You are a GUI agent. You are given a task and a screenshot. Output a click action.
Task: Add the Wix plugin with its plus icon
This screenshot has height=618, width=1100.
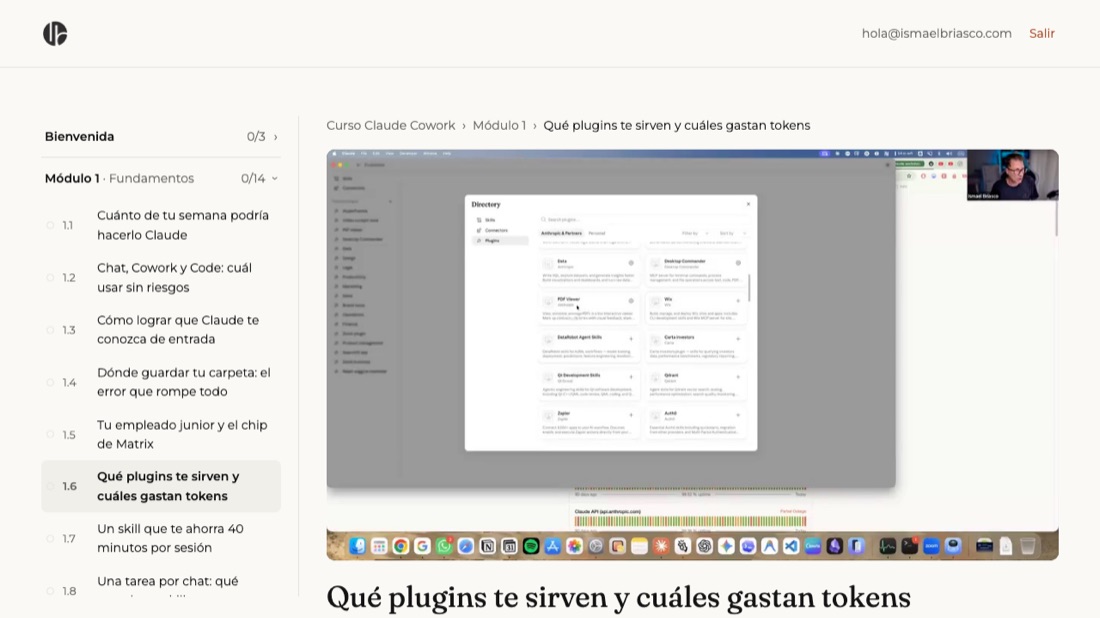(x=738, y=301)
